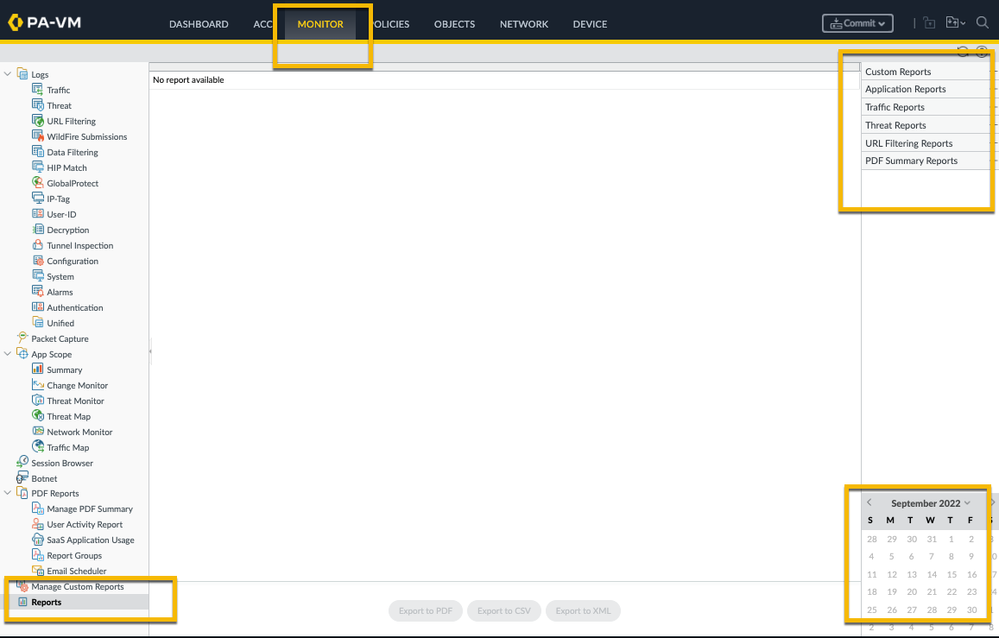Select the Data Filtering log icon
999x638 pixels.
point(38,152)
